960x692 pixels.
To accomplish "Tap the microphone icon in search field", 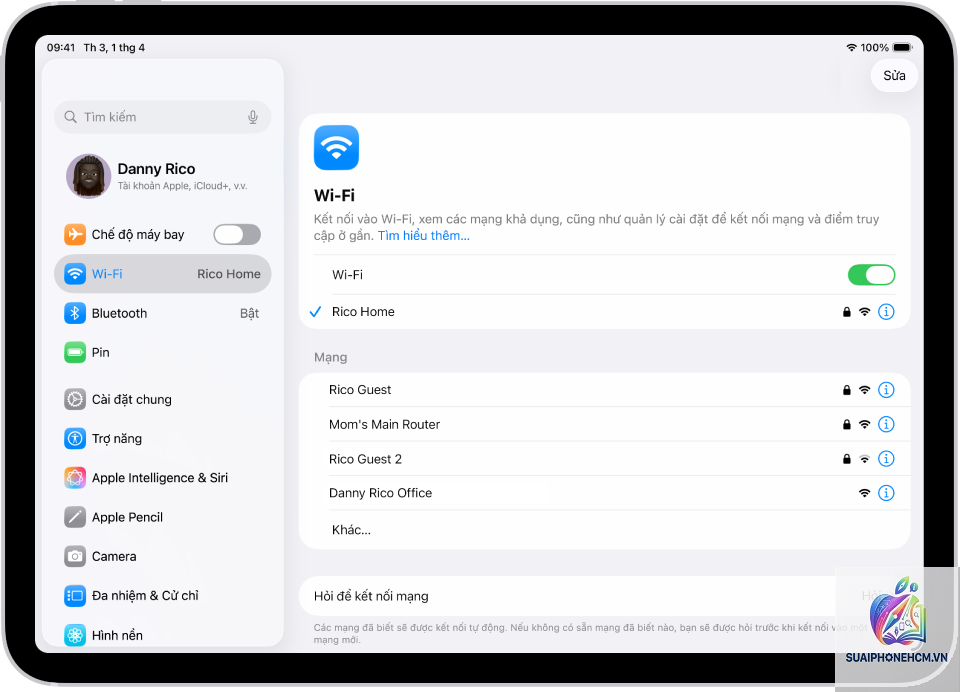I will [x=253, y=117].
